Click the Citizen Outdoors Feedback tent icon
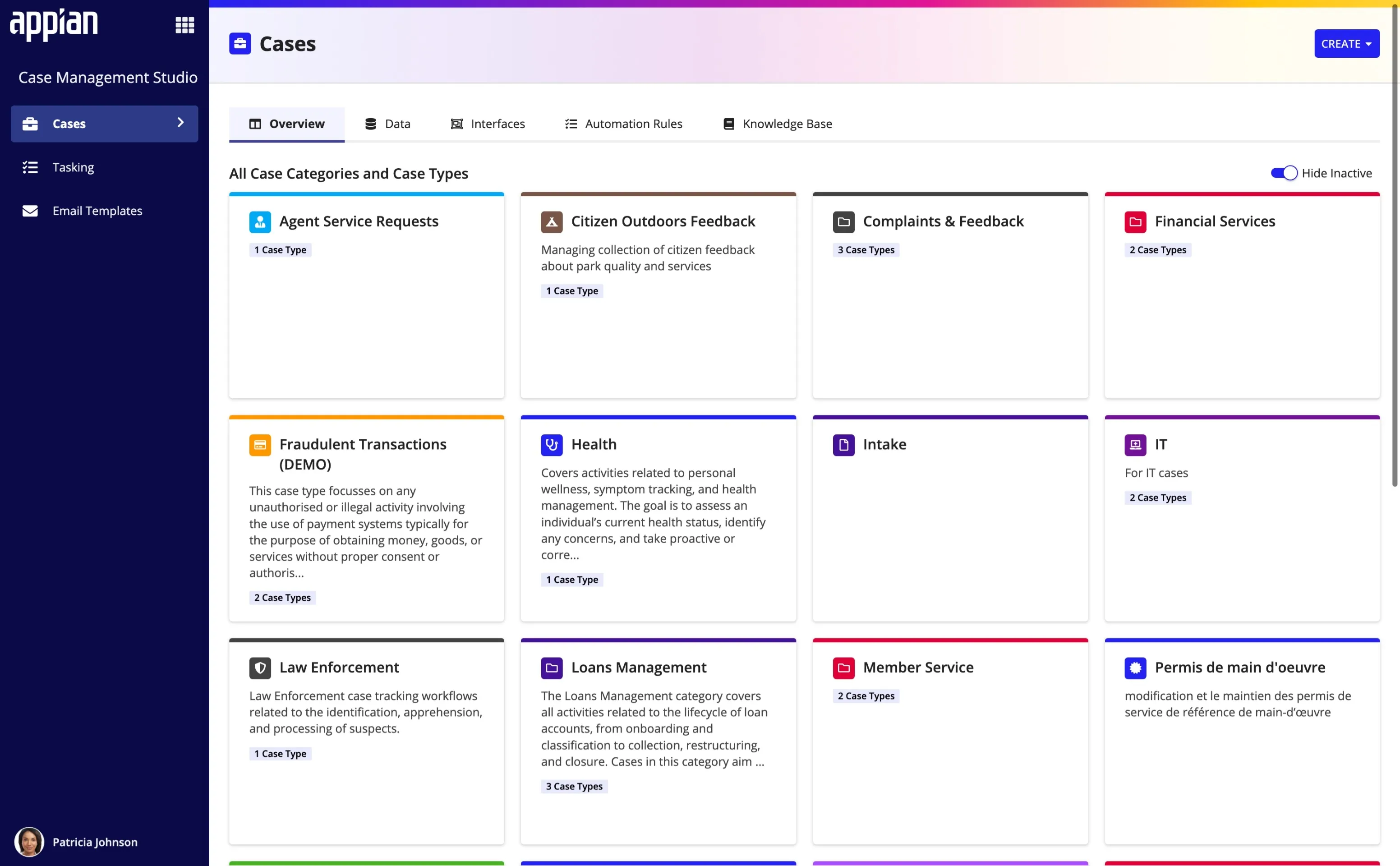Screen dimensions: 1400x866 coord(552,221)
